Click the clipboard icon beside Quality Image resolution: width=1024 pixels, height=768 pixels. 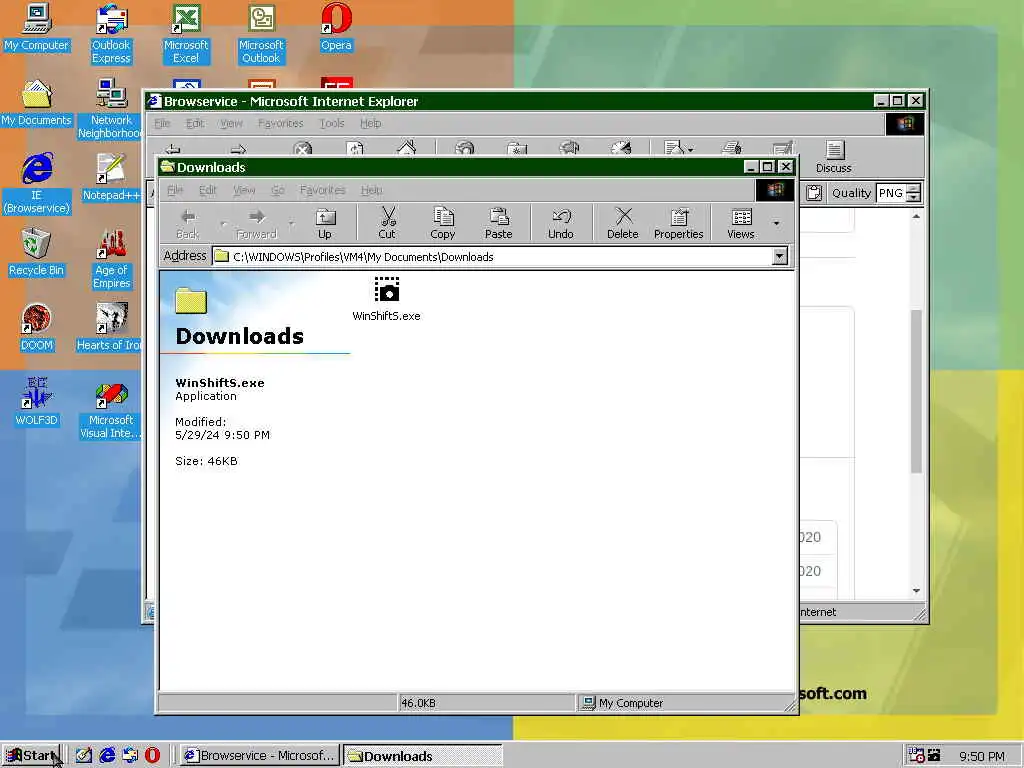(x=814, y=193)
